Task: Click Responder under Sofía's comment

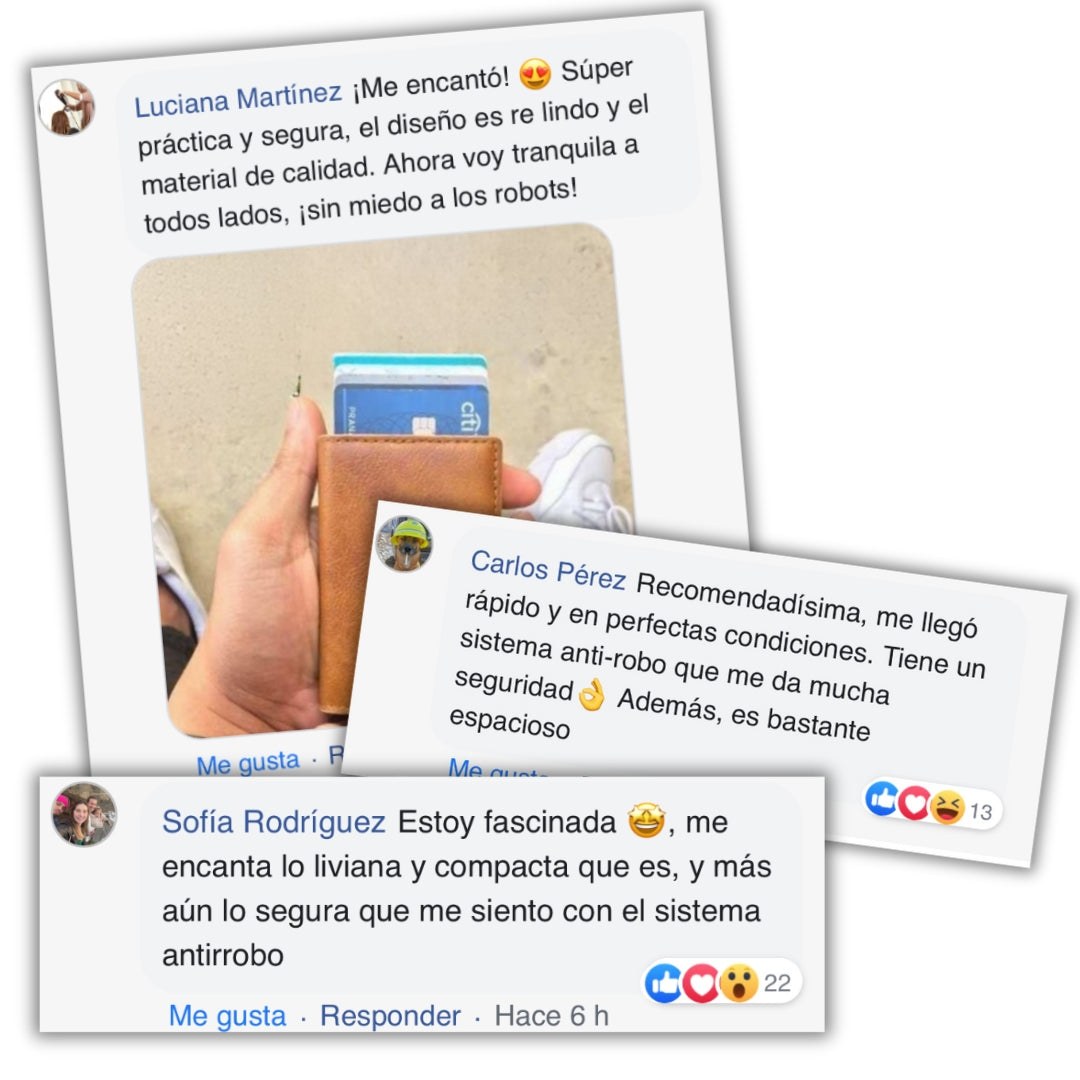Action: pyautogui.click(x=391, y=1016)
